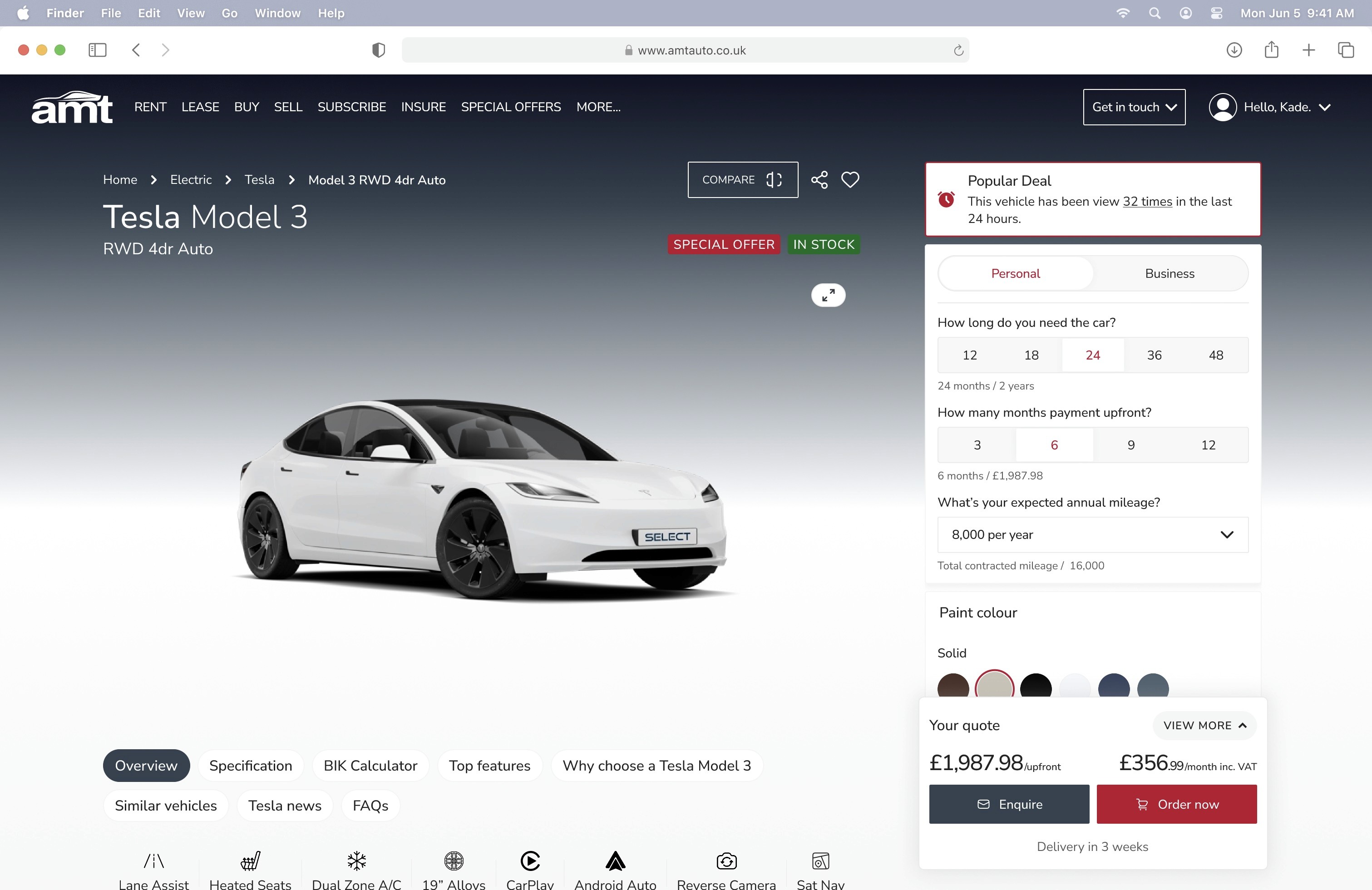This screenshot has height=890, width=1372.
Task: Open the Safari downloads list
Action: [x=1234, y=50]
